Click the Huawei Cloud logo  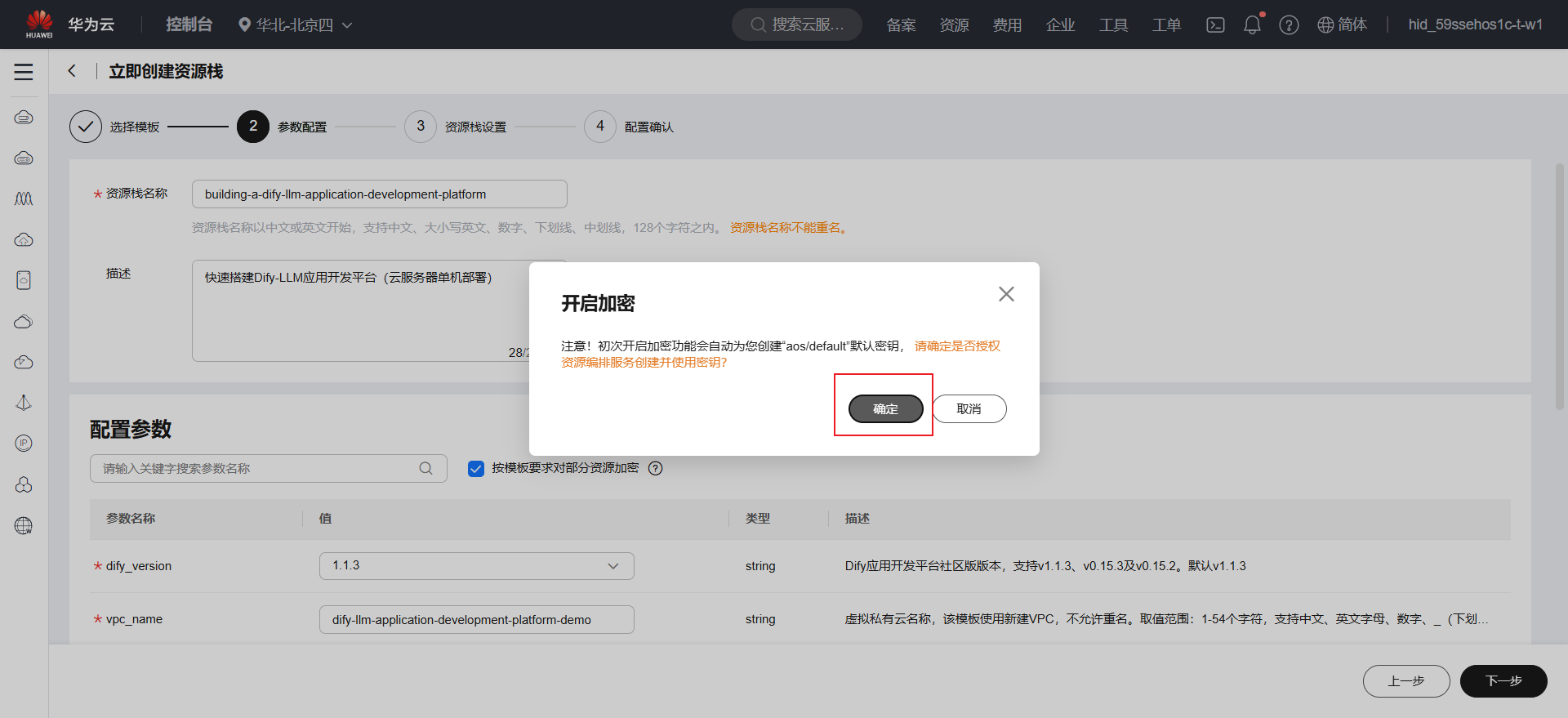39,25
